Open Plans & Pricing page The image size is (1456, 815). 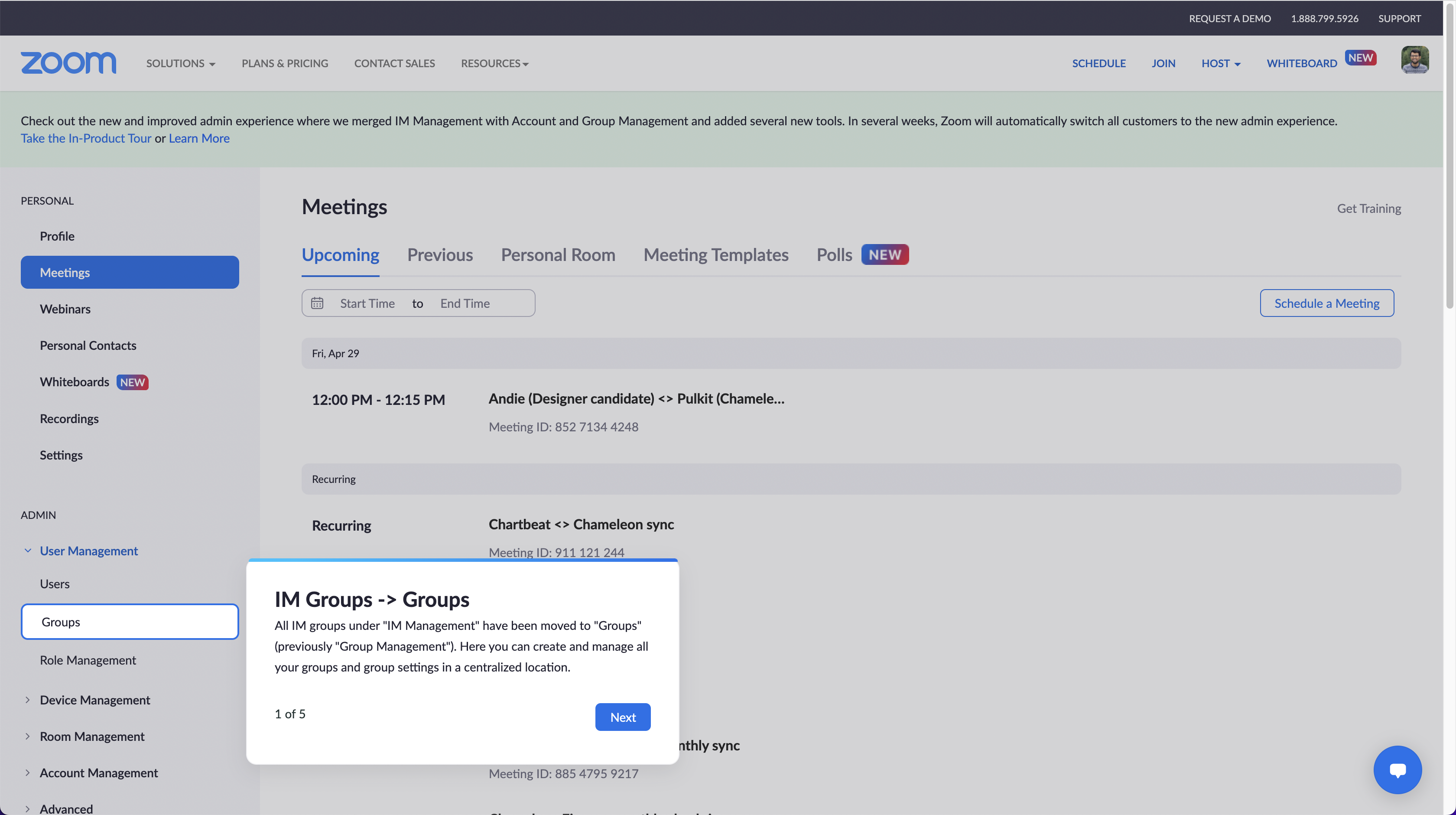285,63
